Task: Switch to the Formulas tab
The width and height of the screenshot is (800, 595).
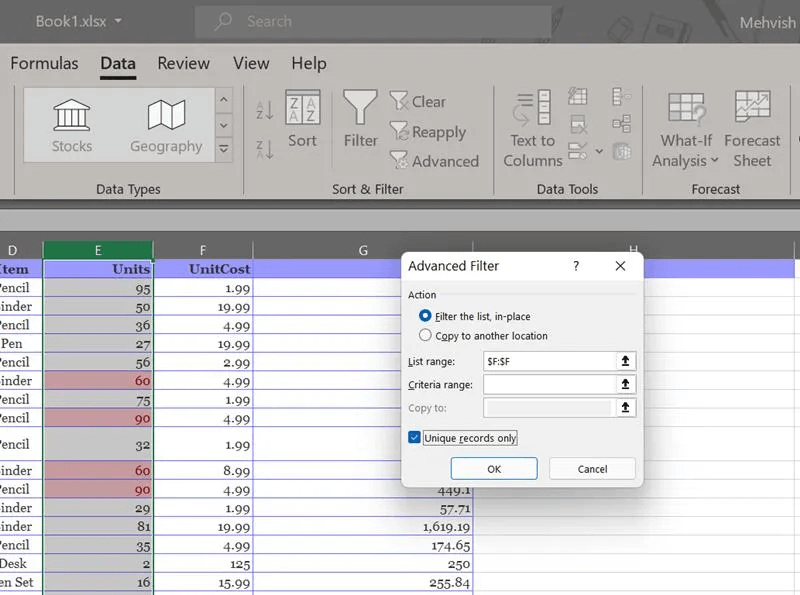Action: click(44, 63)
